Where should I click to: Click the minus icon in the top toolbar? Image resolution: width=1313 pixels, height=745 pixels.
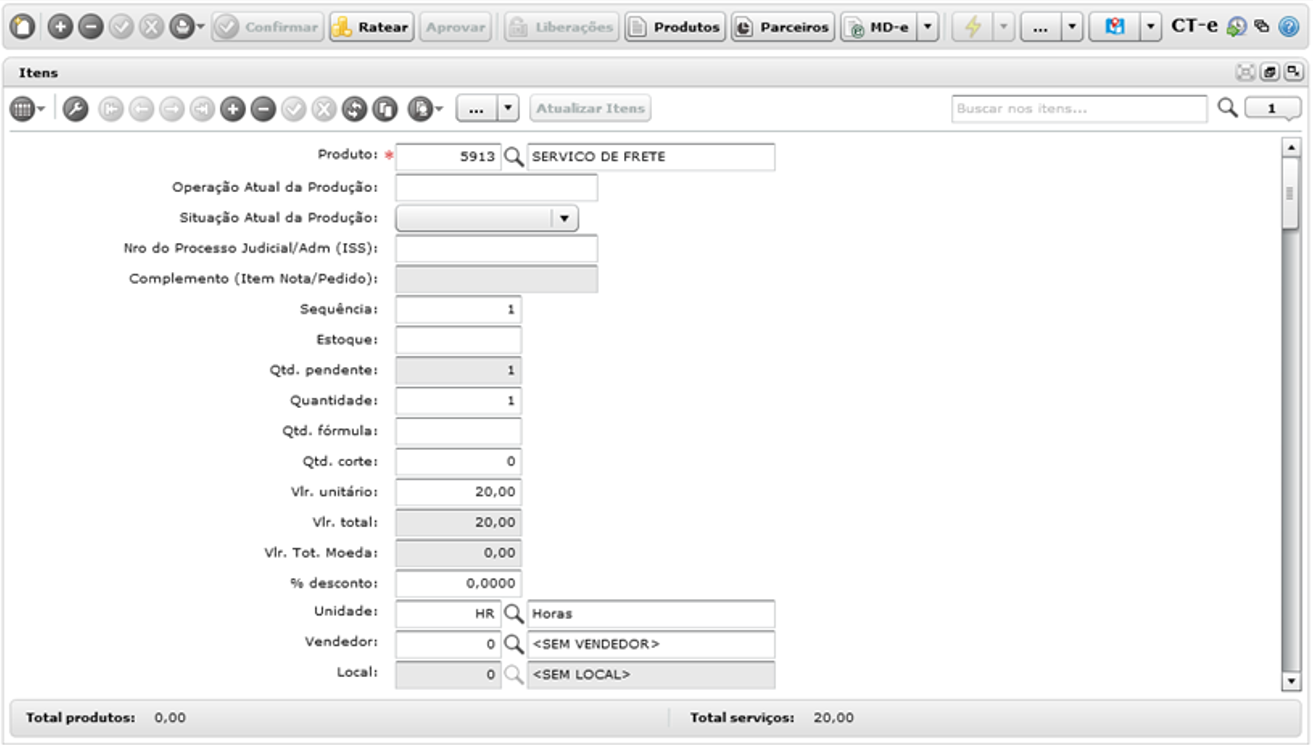click(x=90, y=27)
